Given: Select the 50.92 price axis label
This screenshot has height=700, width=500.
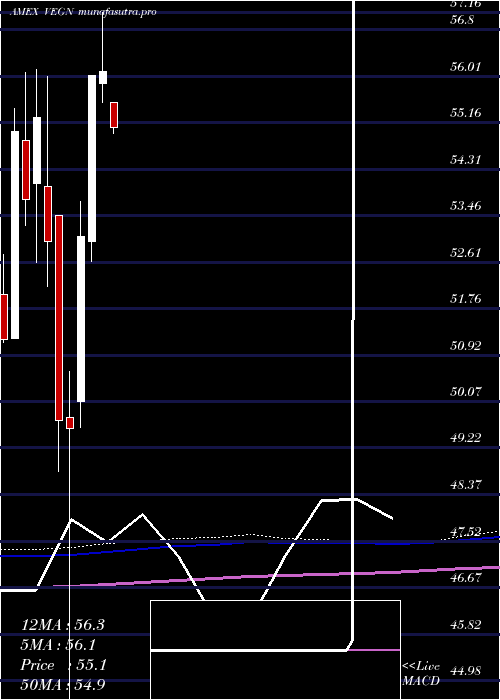Looking at the screenshot, I should pos(466,345).
